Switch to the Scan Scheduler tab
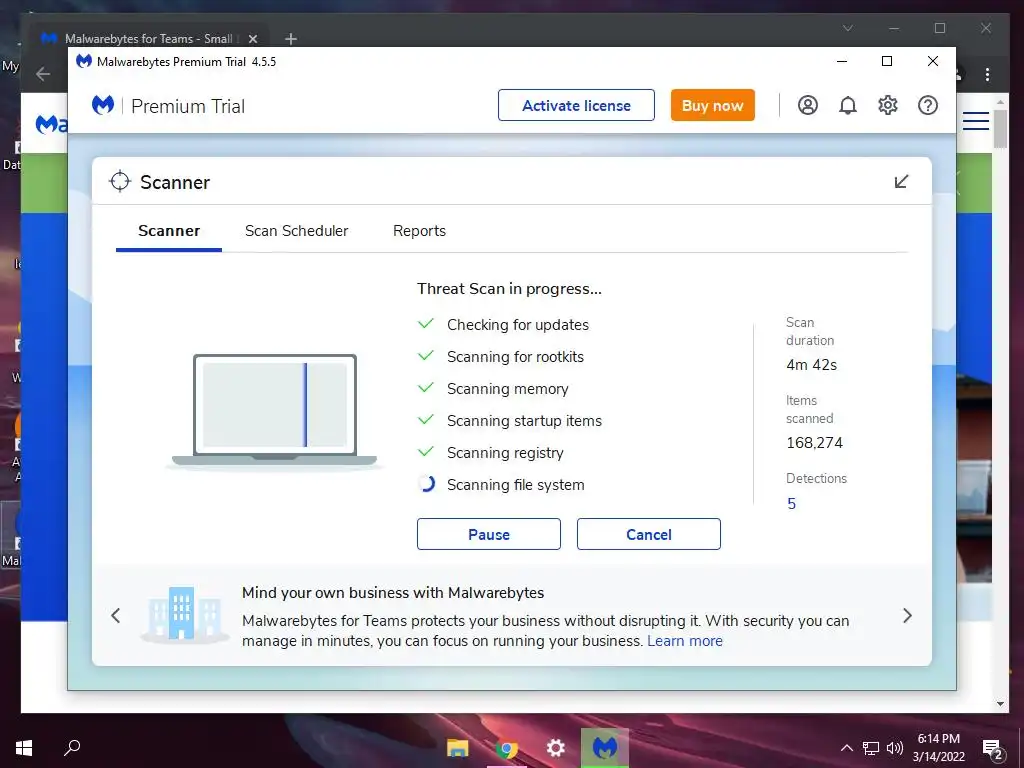This screenshot has height=768, width=1024. click(296, 231)
